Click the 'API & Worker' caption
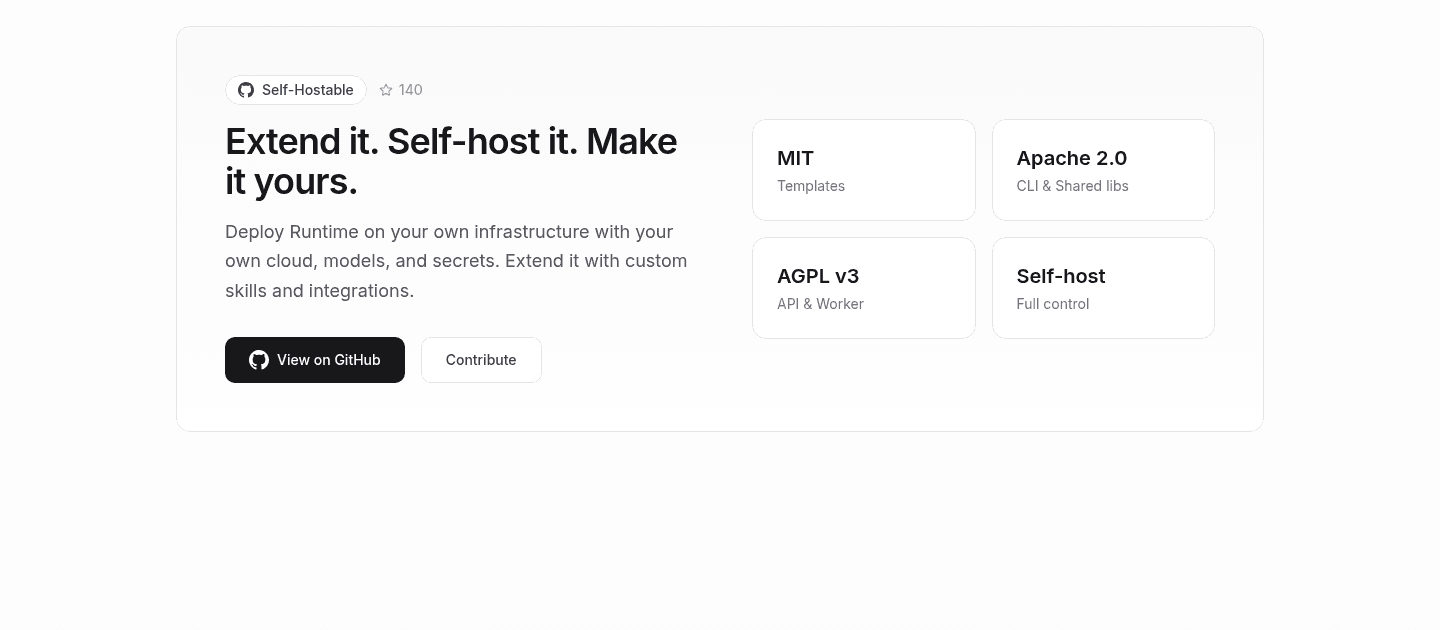This screenshot has width=1440, height=630. 820,304
